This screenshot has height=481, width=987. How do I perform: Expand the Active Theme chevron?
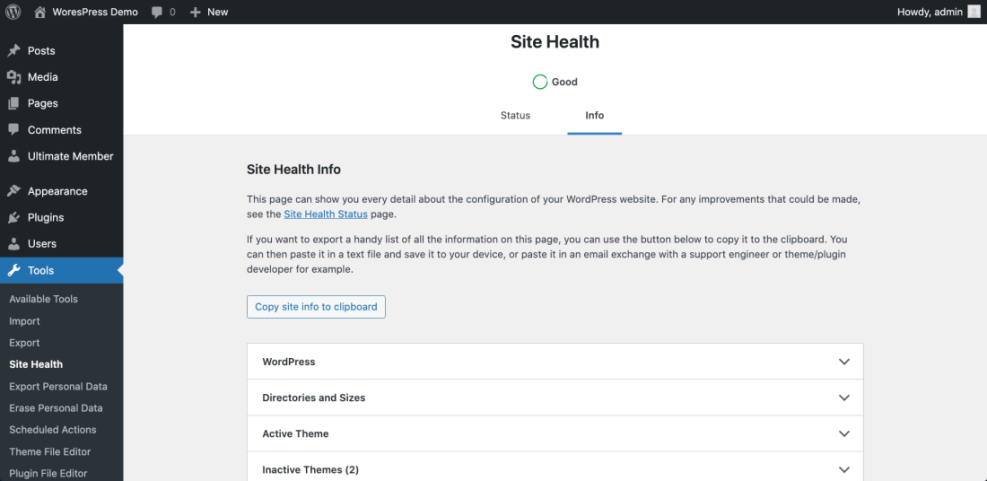(844, 434)
